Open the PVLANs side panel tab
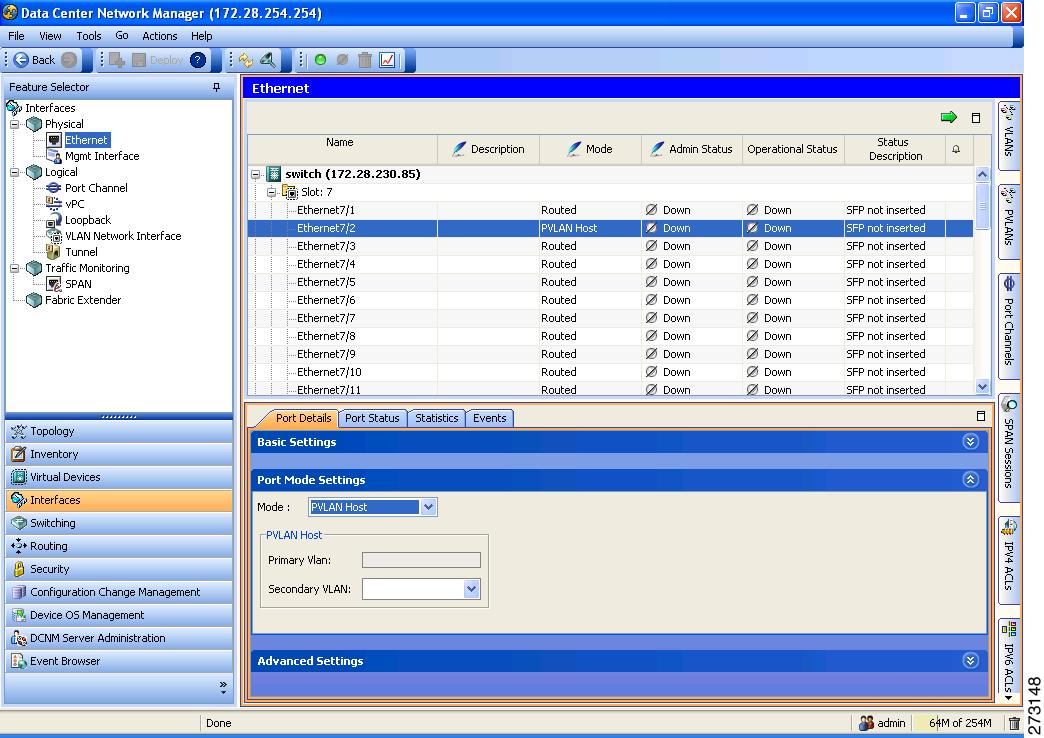1044x738 pixels. coord(1009,222)
